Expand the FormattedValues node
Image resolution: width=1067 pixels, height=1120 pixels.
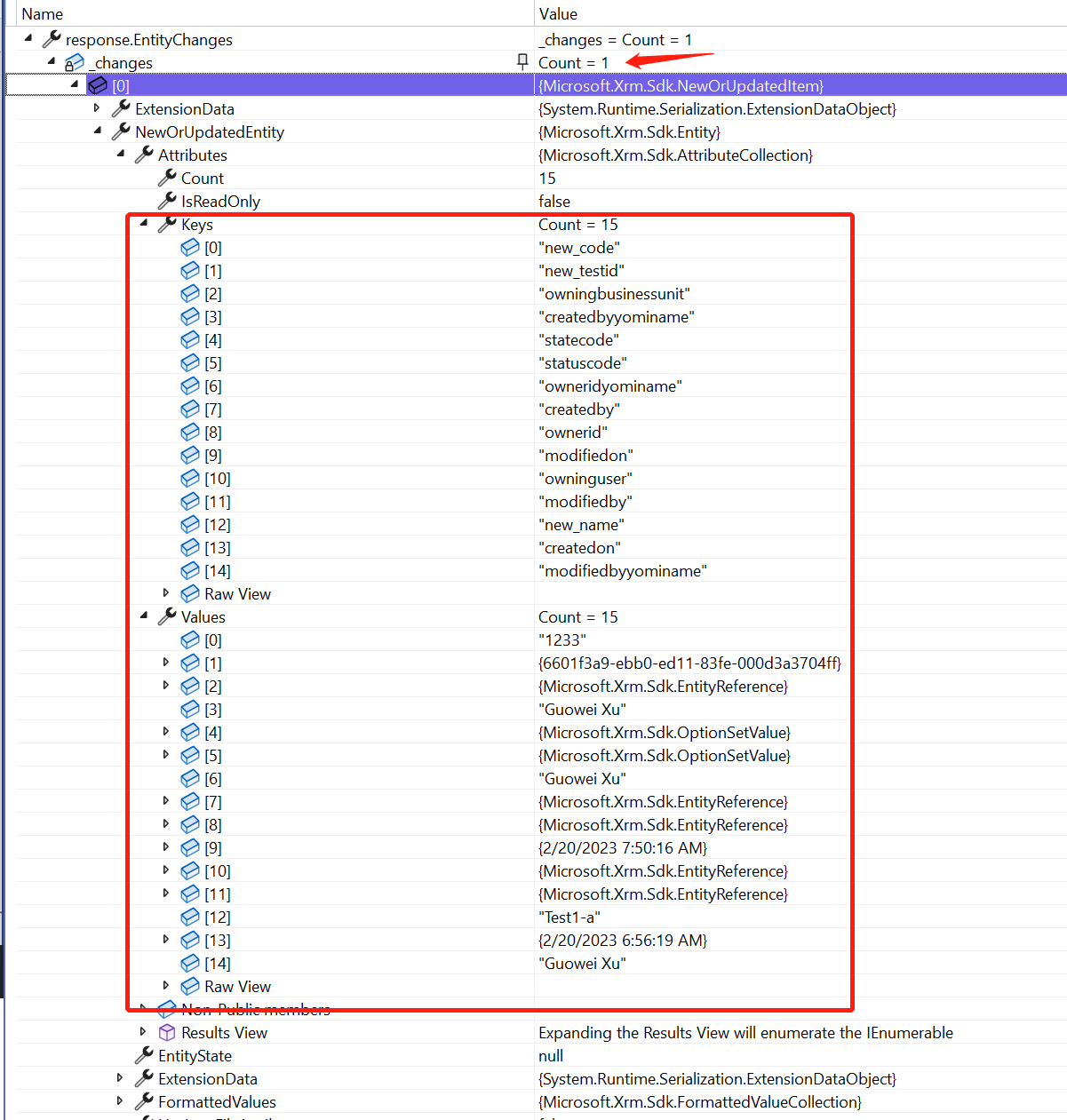pyautogui.click(x=121, y=1101)
